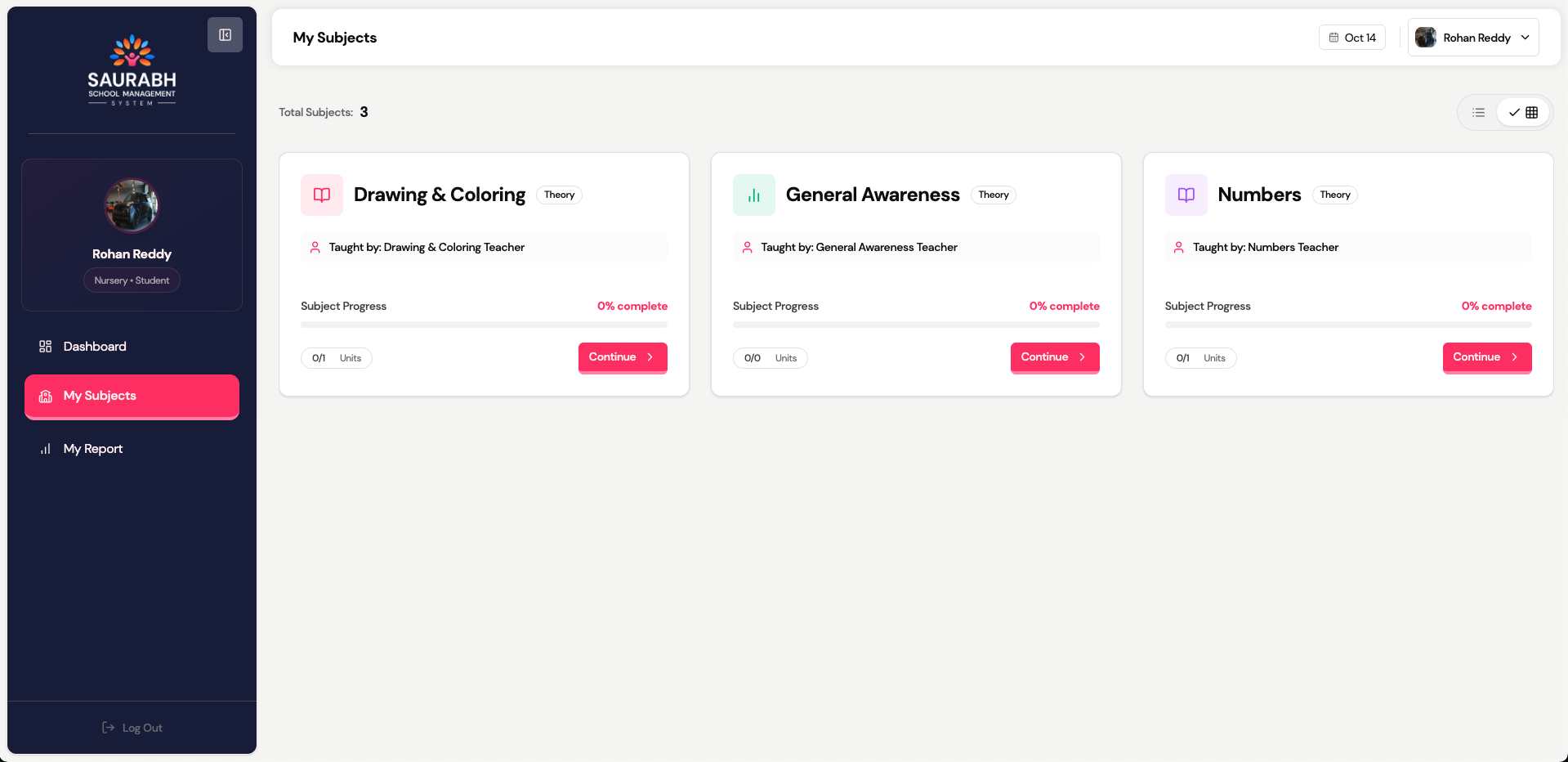Switch to list view layout

pyautogui.click(x=1478, y=113)
